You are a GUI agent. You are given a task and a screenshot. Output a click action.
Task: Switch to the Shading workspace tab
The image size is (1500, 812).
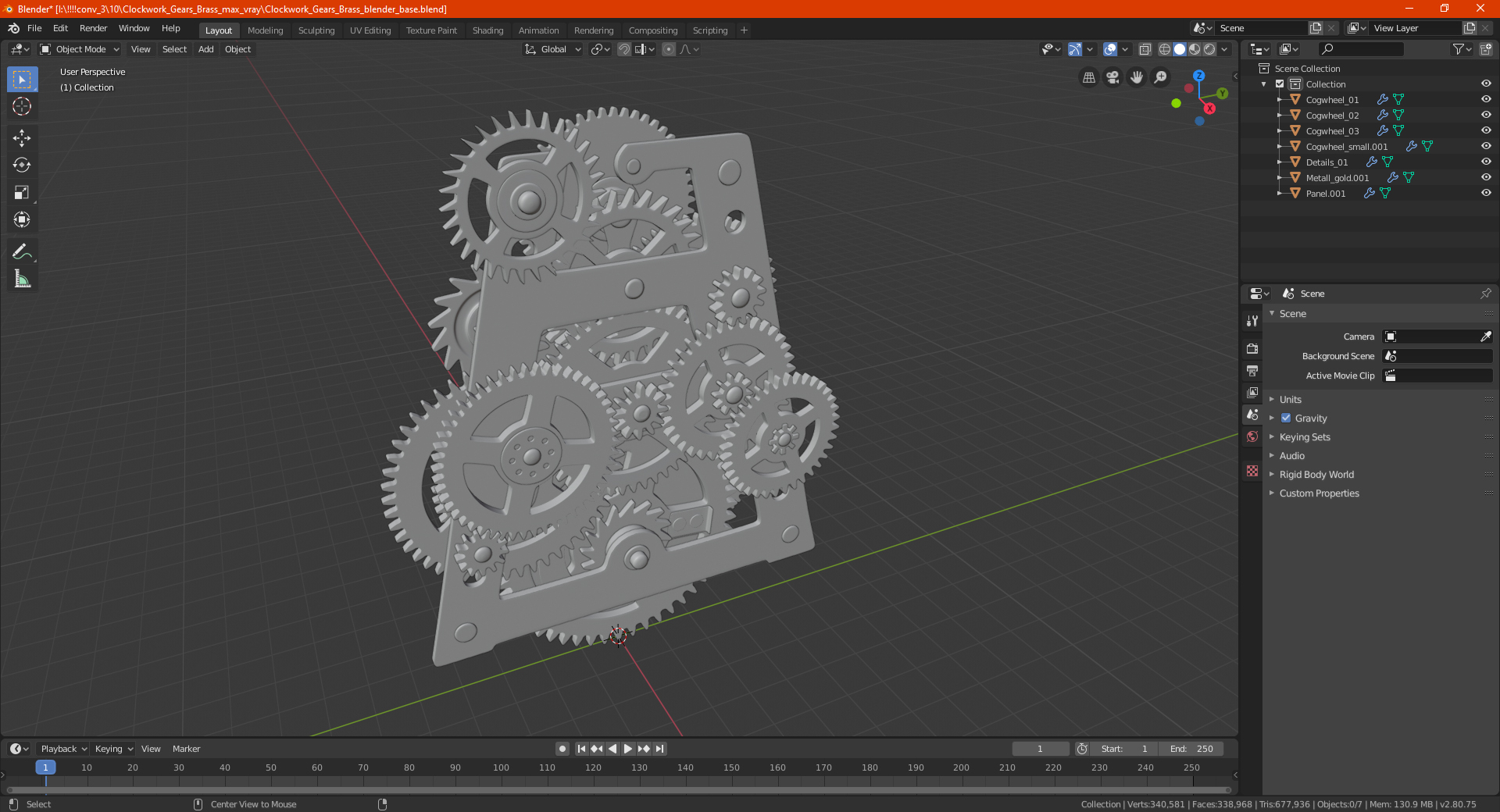pyautogui.click(x=487, y=30)
